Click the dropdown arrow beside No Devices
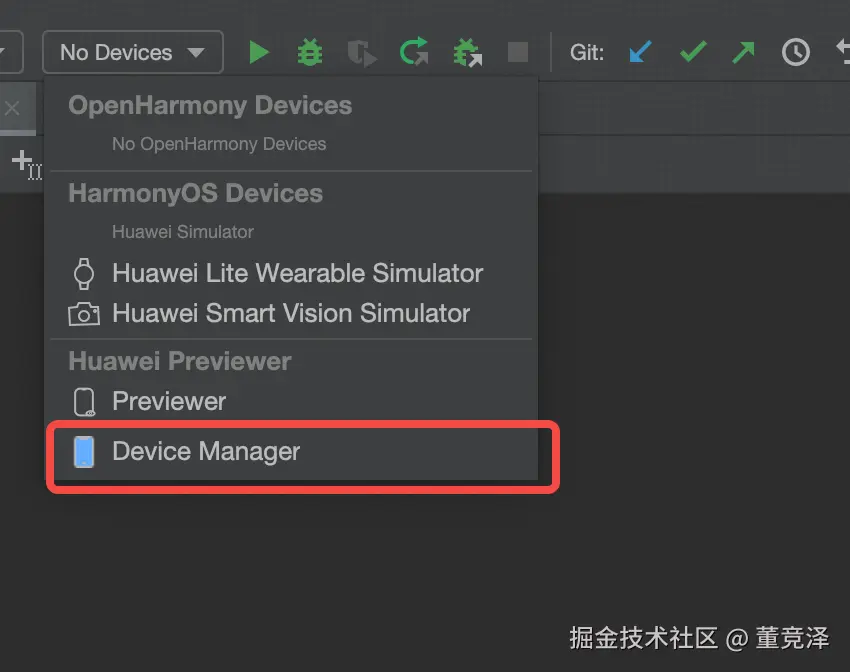This screenshot has width=850, height=672. [x=196, y=53]
